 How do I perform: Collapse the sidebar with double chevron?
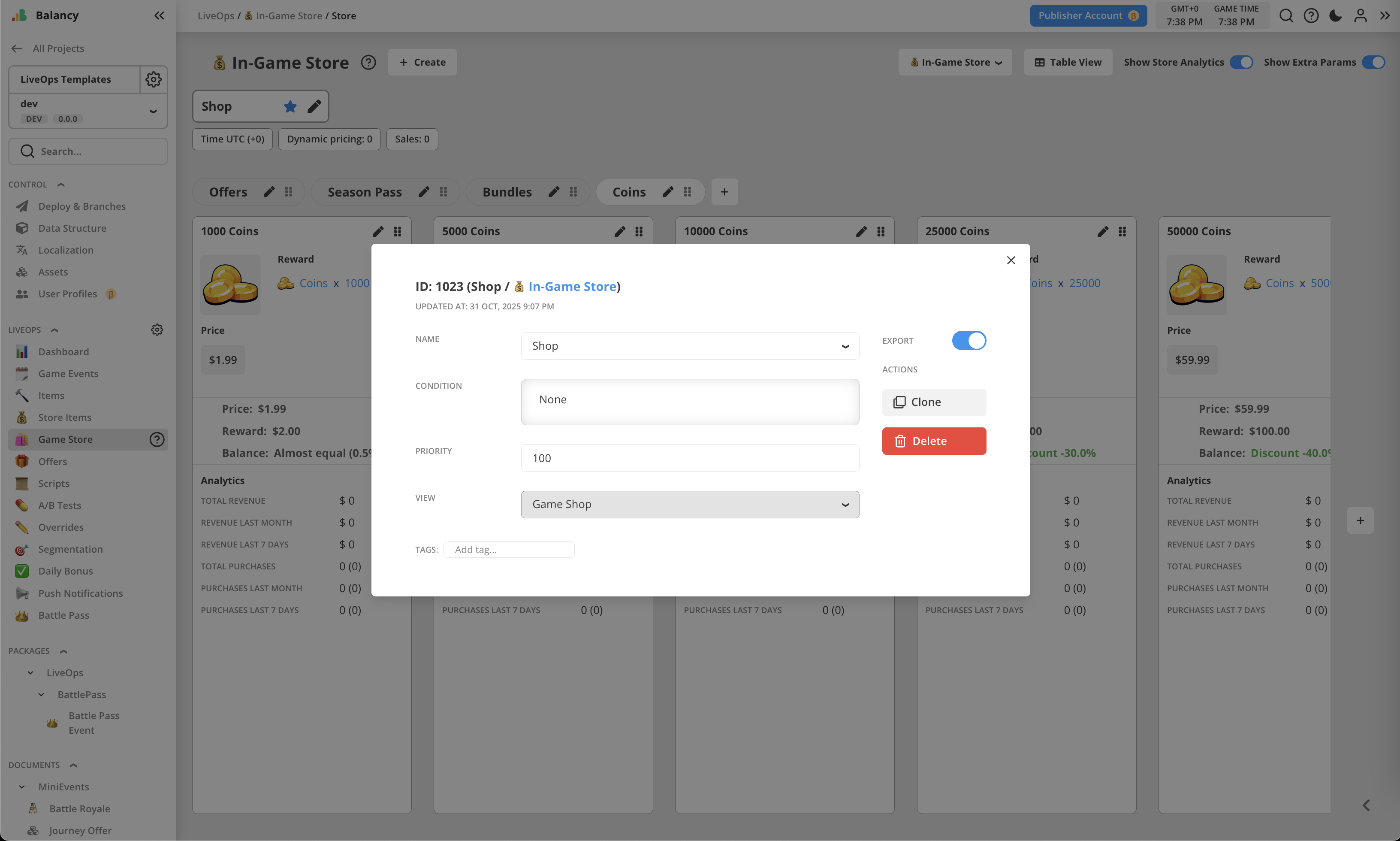click(159, 16)
